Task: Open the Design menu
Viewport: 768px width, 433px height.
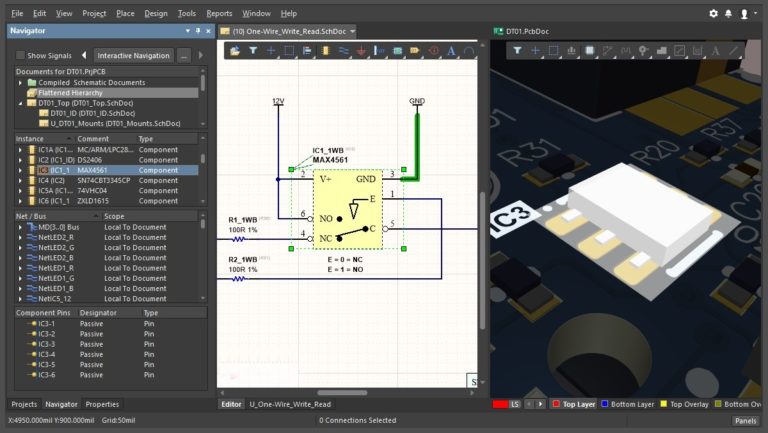Action: 156,13
